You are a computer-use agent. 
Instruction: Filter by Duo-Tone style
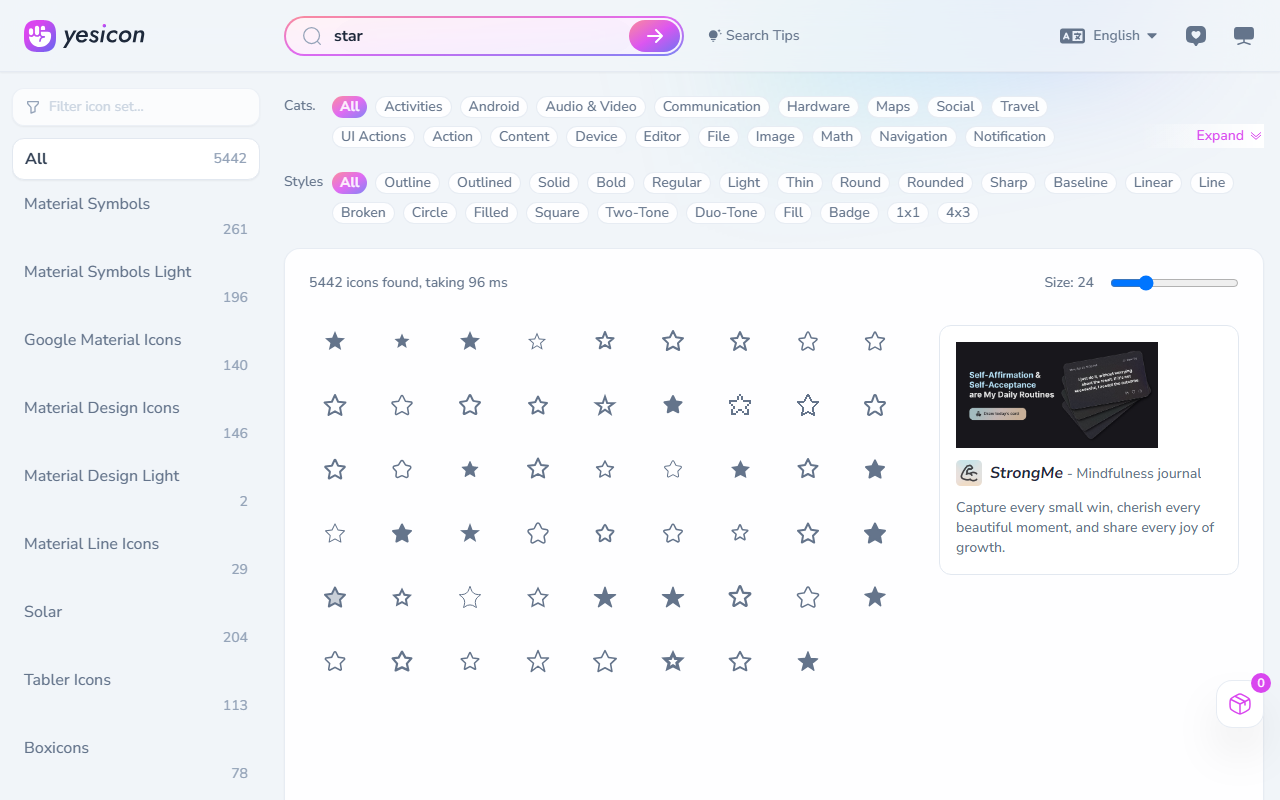[x=726, y=213]
